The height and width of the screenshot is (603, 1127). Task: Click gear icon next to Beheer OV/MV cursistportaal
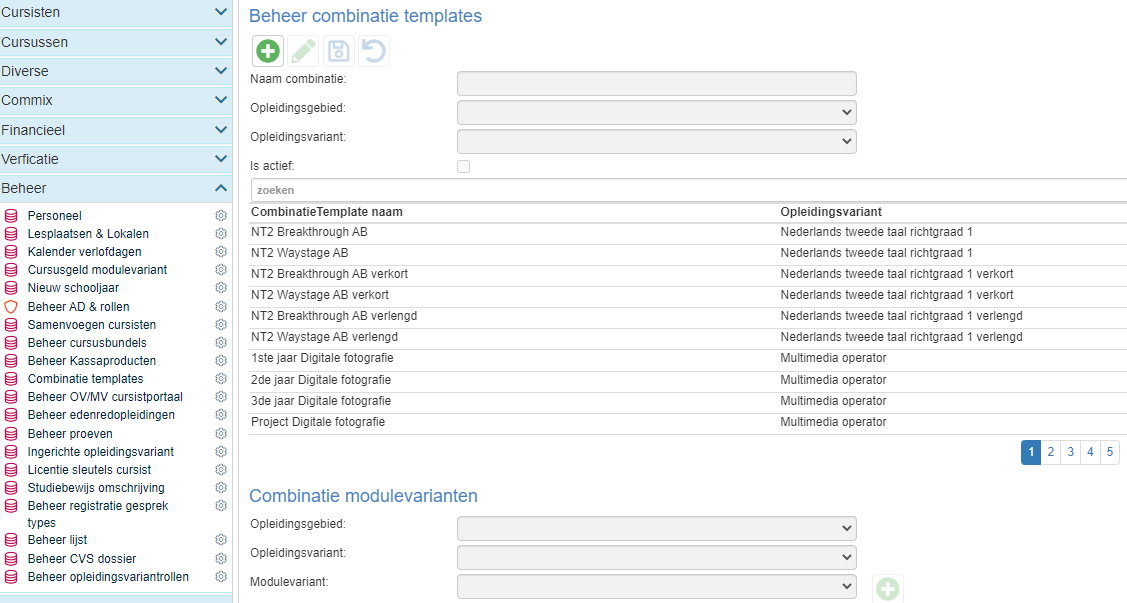click(x=221, y=397)
